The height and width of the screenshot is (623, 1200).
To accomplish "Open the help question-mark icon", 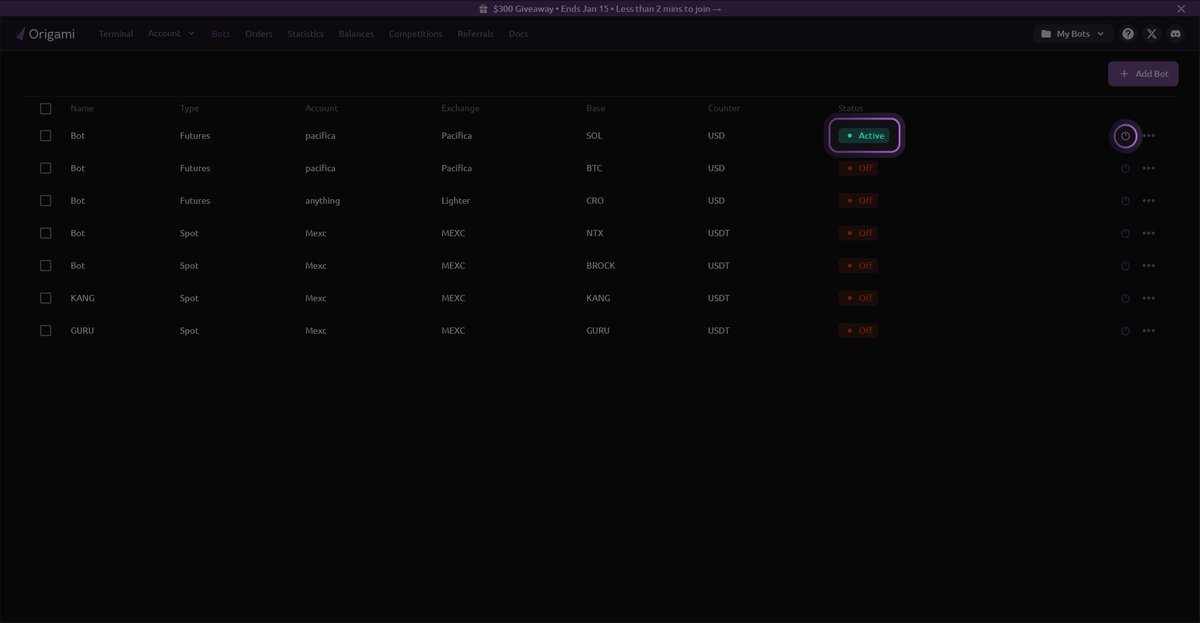I will coord(1128,34).
